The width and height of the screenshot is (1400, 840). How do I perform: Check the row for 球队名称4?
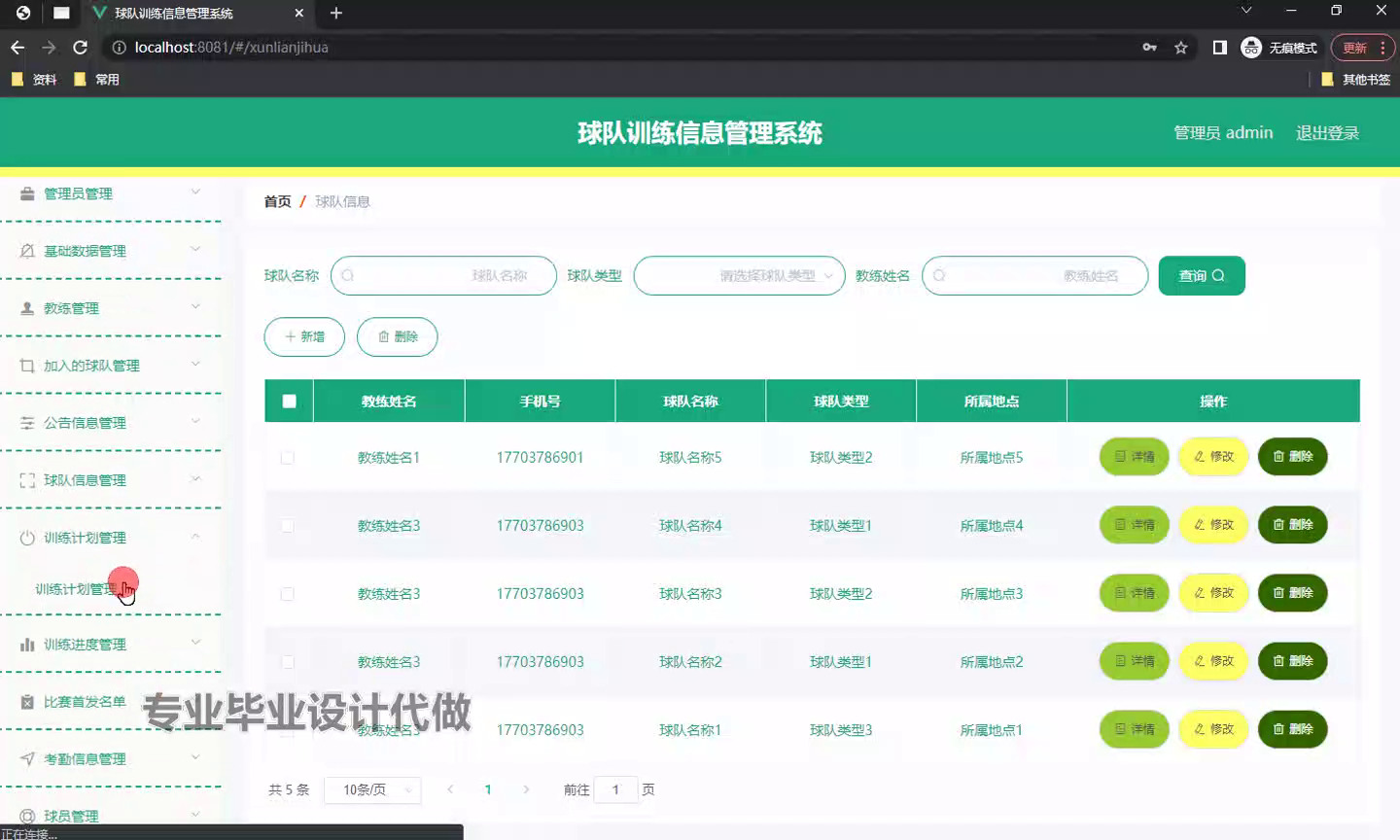click(x=288, y=525)
